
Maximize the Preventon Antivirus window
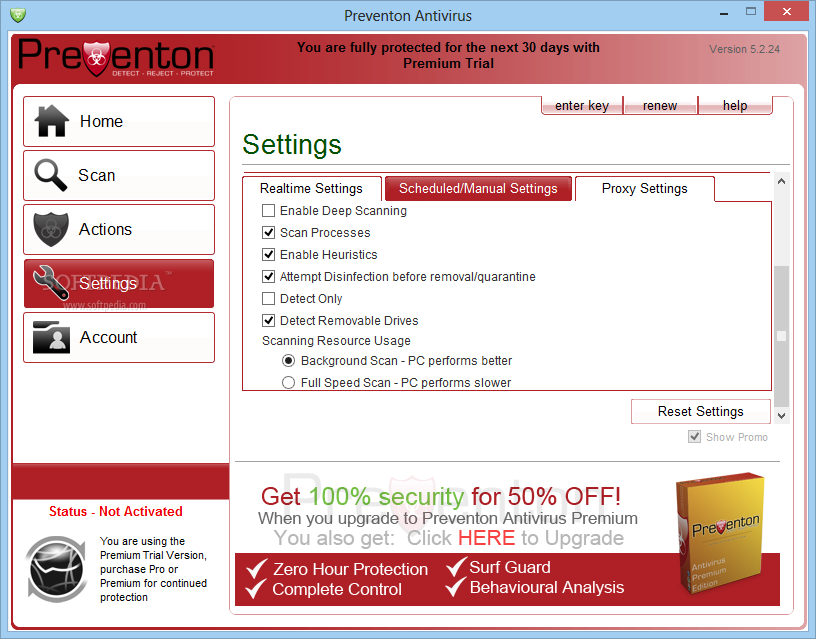click(x=751, y=11)
